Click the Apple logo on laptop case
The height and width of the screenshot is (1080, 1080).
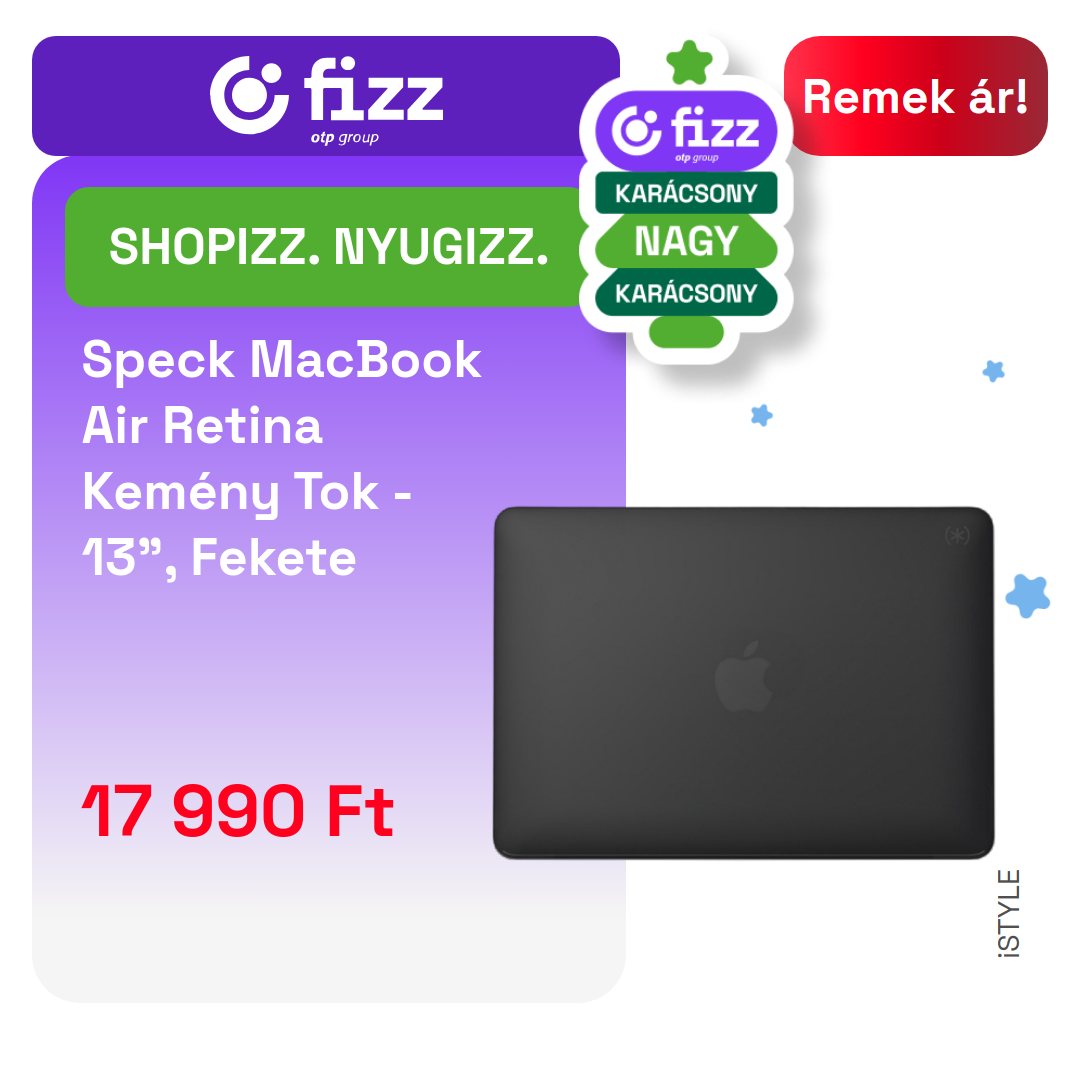point(742,676)
